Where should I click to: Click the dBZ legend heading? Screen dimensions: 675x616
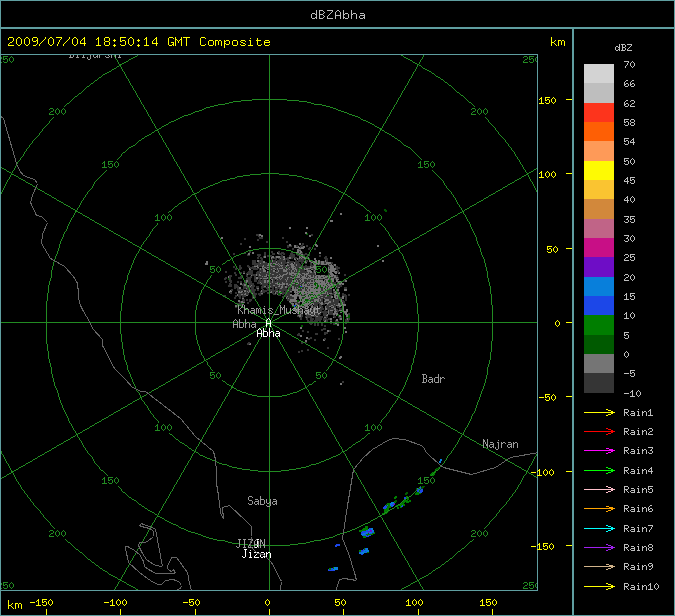[x=623, y=48]
